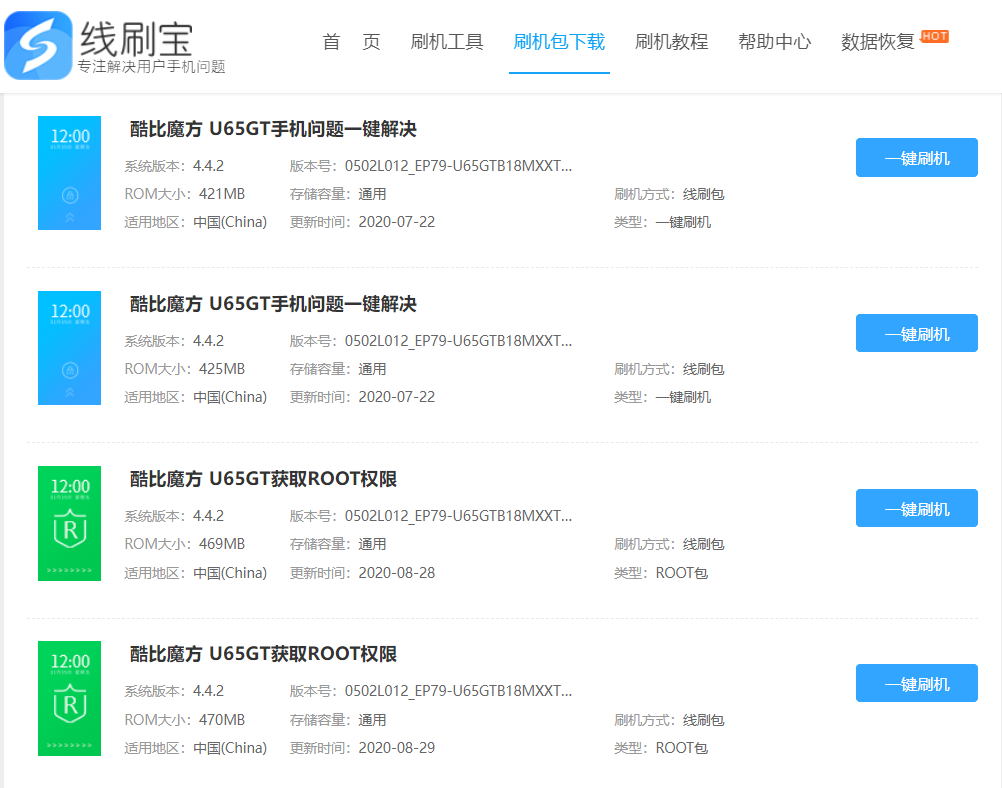Click the 线刷宝 logo icon
Viewport: 1002px width, 788px height.
pyautogui.click(x=38, y=45)
